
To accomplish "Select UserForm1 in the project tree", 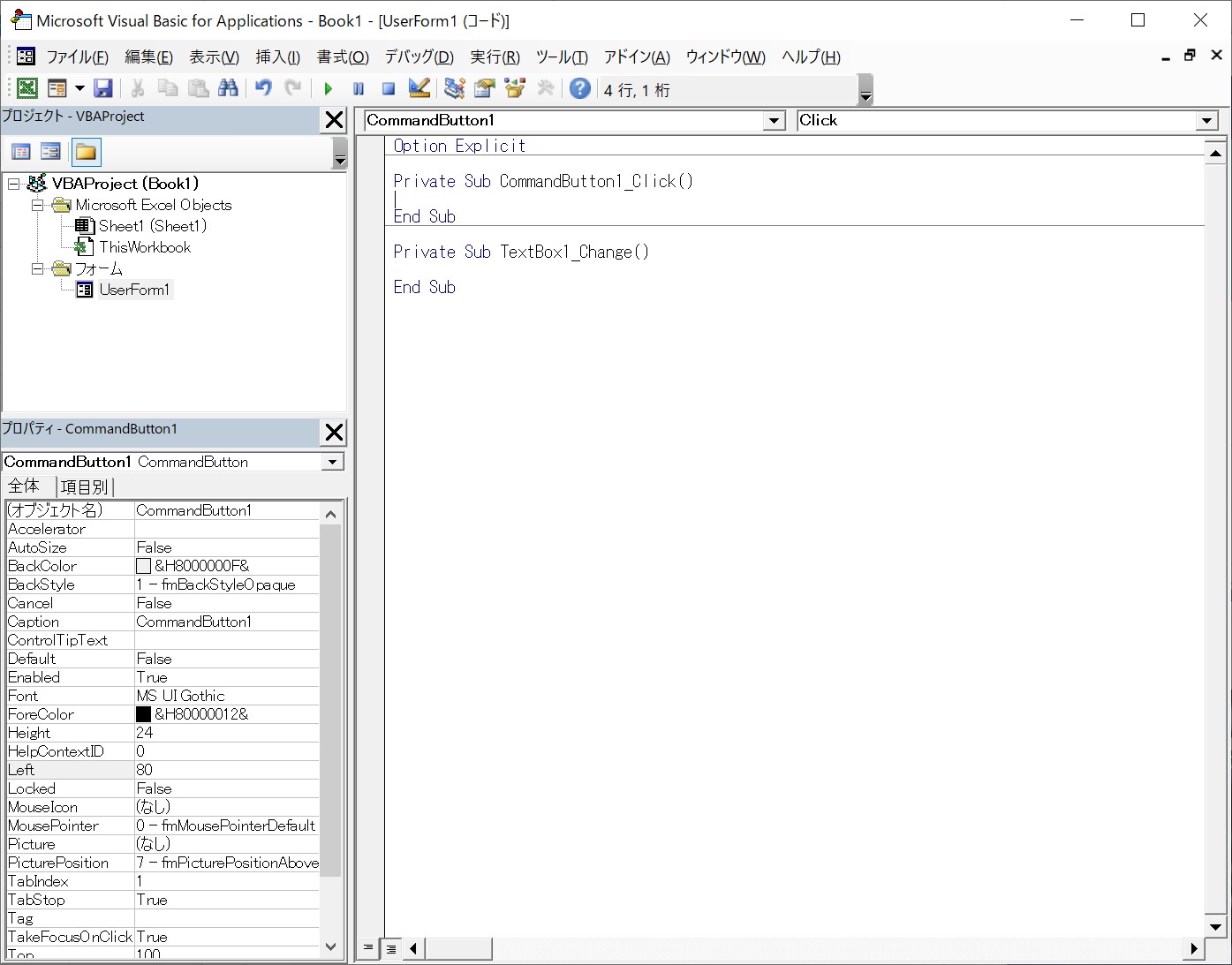I will tap(136, 290).
